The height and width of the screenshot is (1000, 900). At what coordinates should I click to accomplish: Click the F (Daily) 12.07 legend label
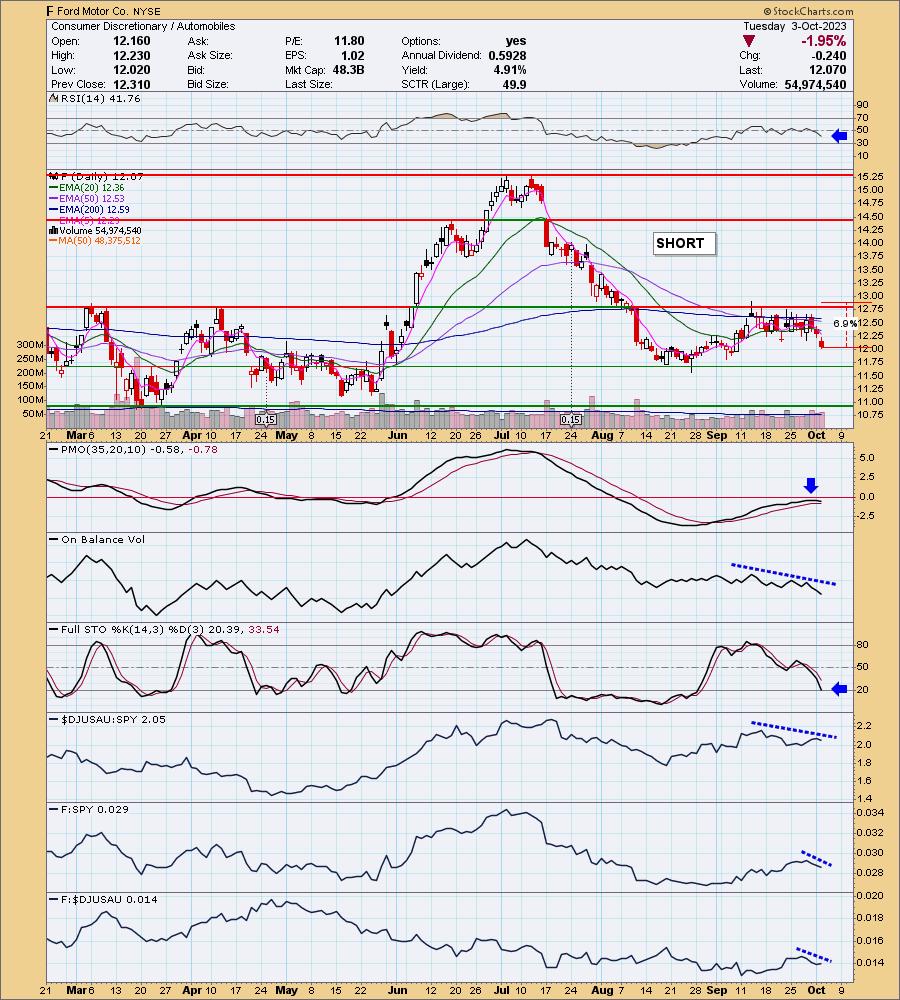click(102, 176)
